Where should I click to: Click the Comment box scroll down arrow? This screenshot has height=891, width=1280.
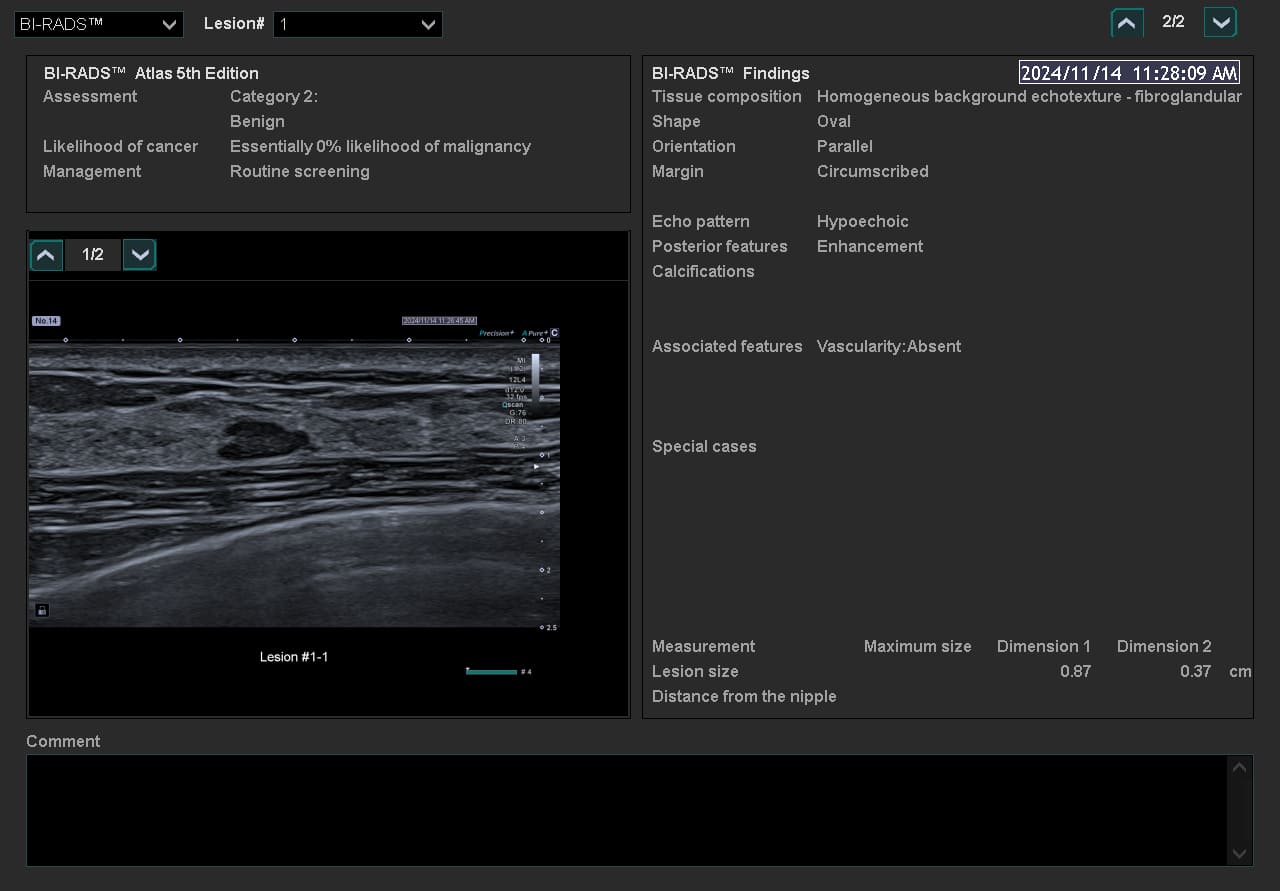coord(1239,853)
